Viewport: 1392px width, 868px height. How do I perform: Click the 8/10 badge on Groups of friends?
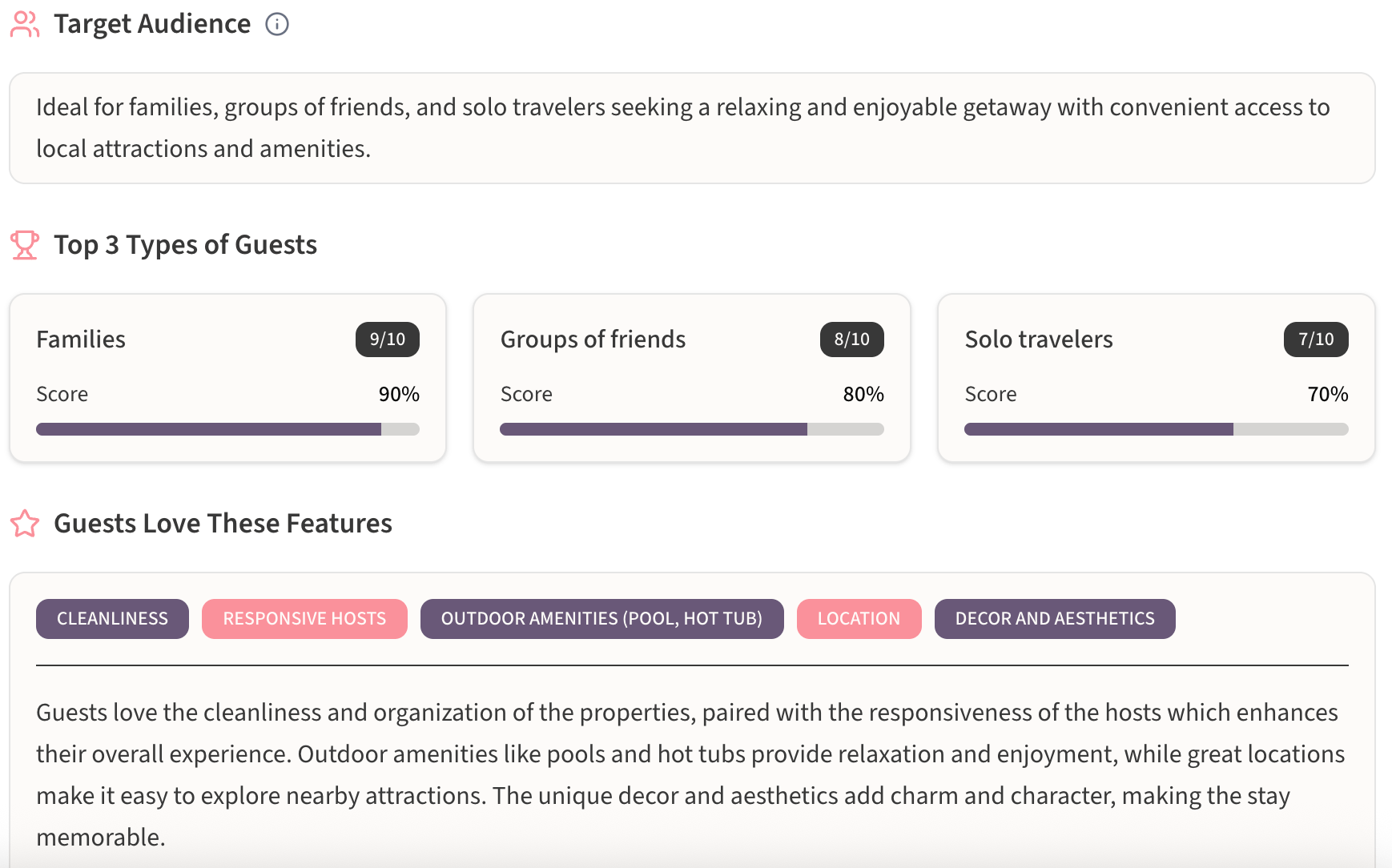851,340
